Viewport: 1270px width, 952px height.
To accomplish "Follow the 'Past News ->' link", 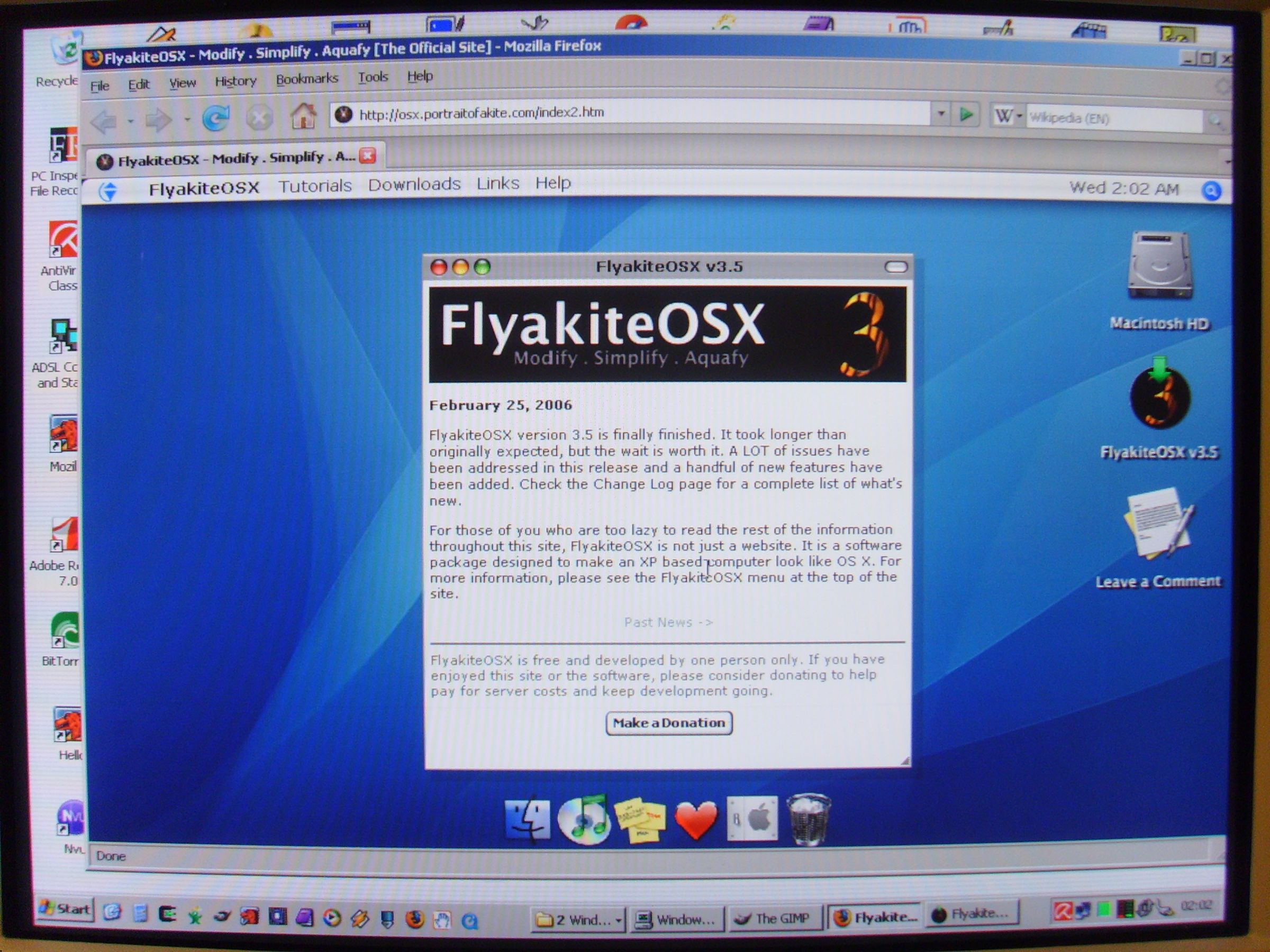I will 668,623.
